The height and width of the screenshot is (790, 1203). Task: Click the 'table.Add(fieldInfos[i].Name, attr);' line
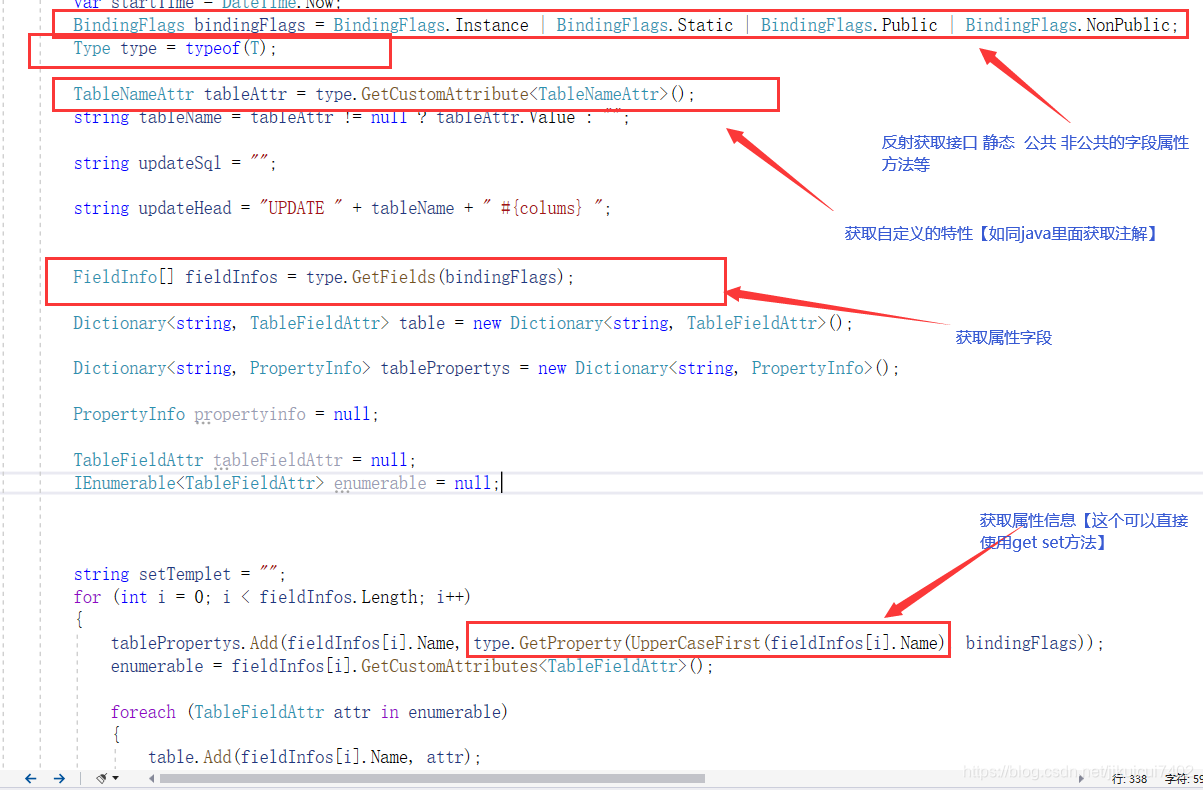(x=314, y=757)
